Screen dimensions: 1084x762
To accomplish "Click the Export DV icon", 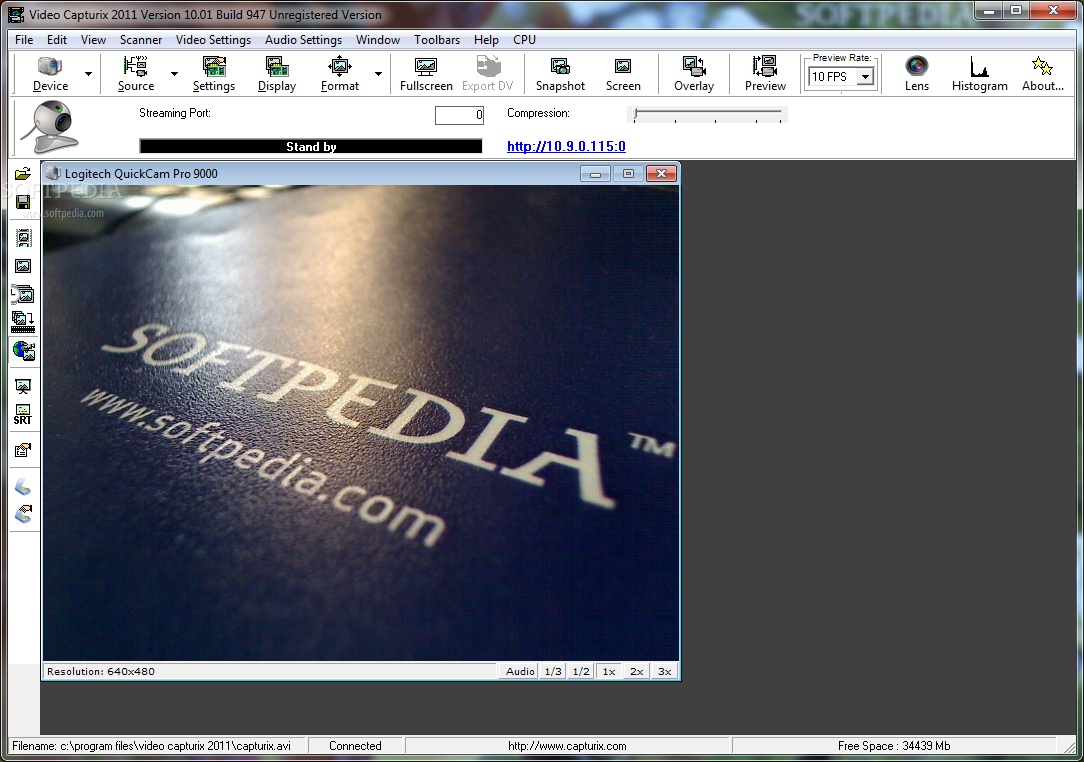I will tap(487, 75).
